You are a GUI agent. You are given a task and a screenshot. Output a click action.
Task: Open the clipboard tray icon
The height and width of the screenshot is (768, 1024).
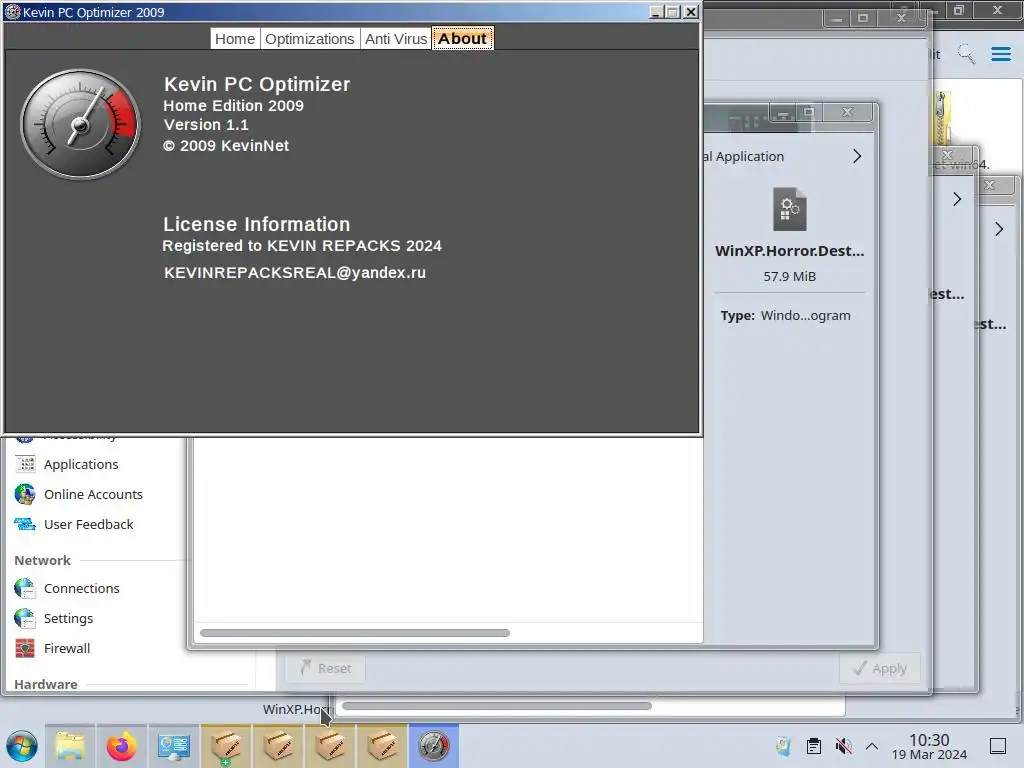814,746
